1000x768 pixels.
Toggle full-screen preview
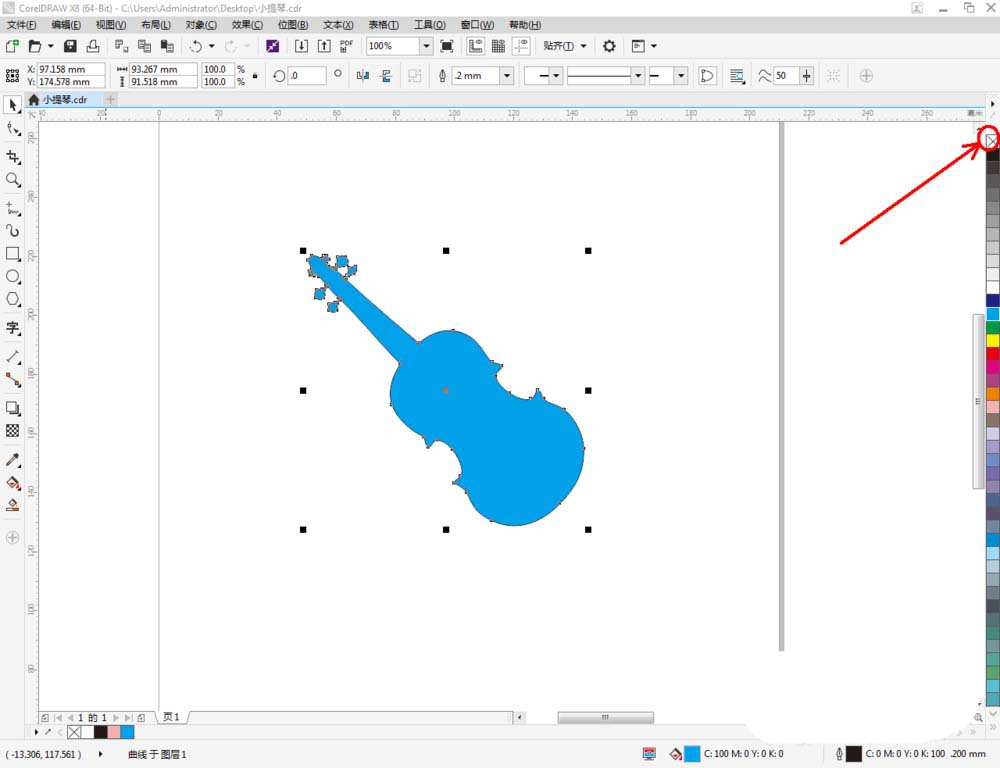[x=447, y=46]
